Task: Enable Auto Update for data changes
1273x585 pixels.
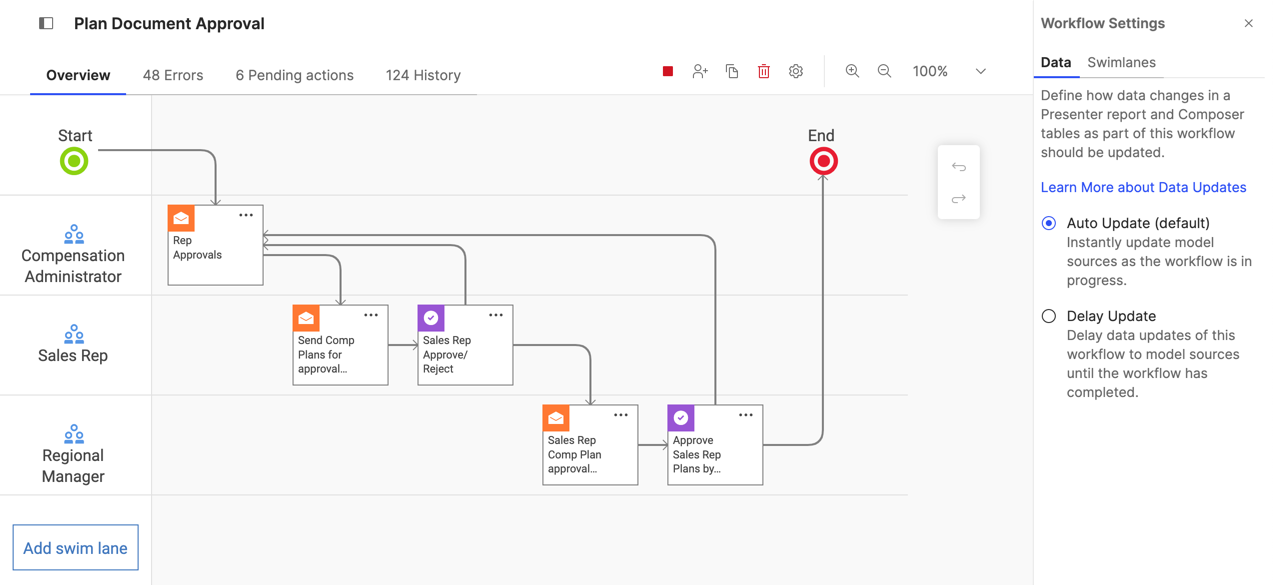Action: tap(1048, 223)
